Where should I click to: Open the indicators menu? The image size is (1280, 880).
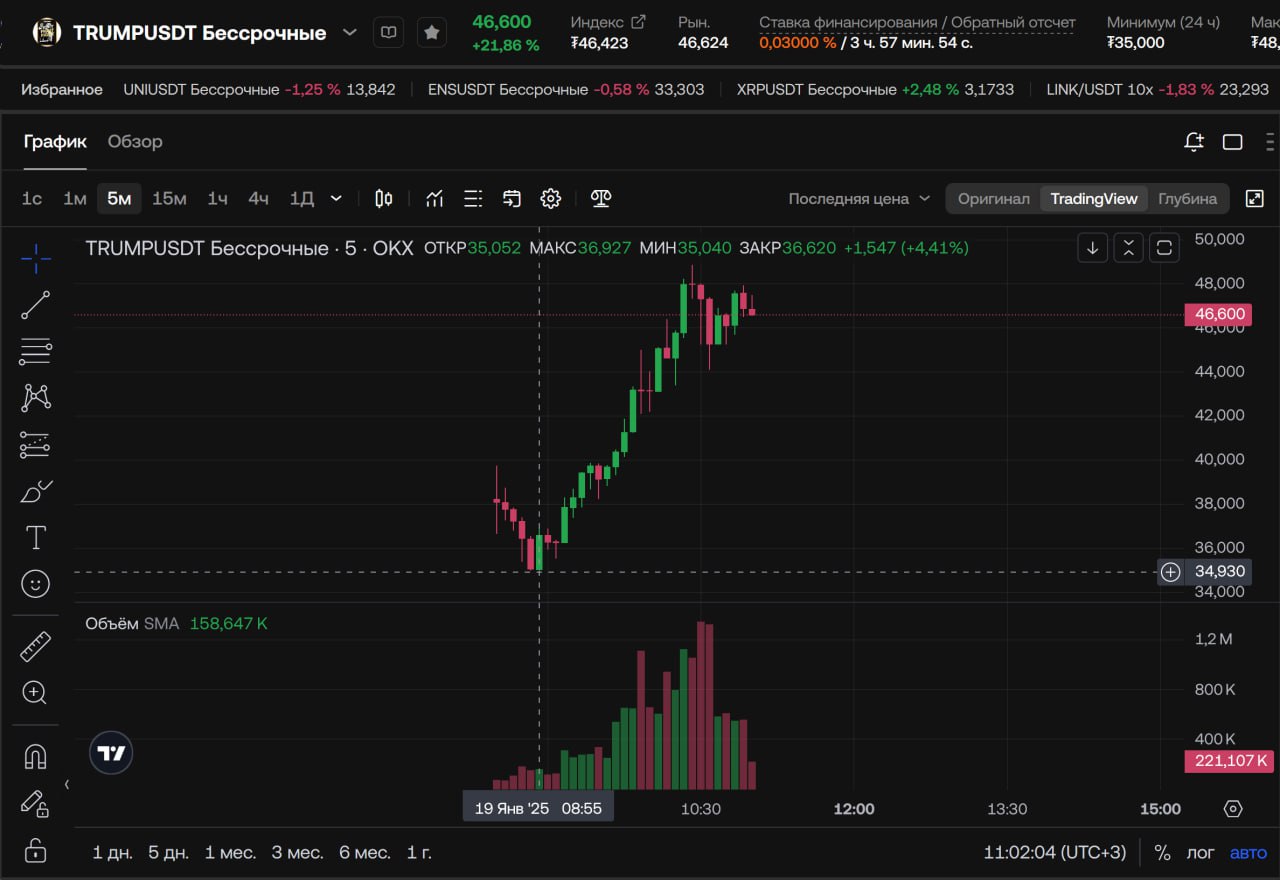point(434,199)
